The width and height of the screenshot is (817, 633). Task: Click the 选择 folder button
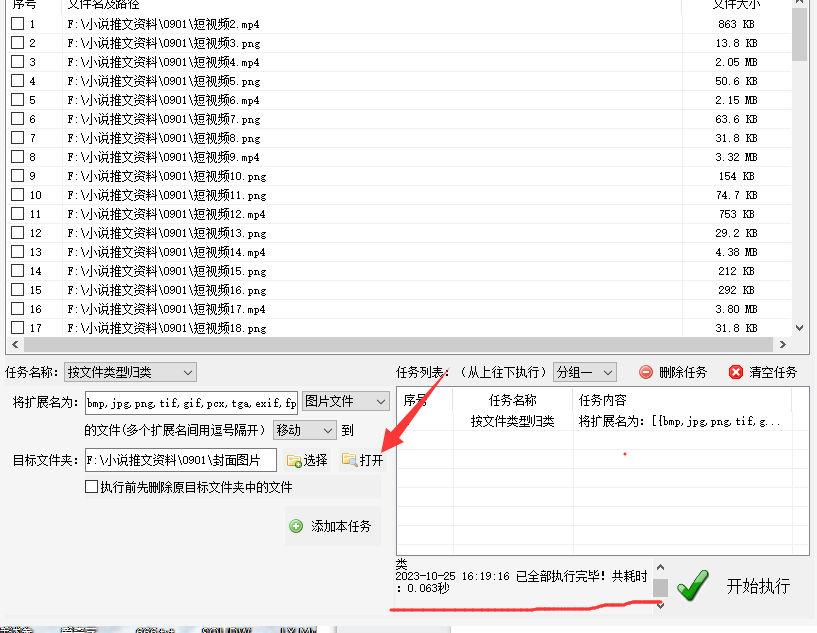(307, 461)
